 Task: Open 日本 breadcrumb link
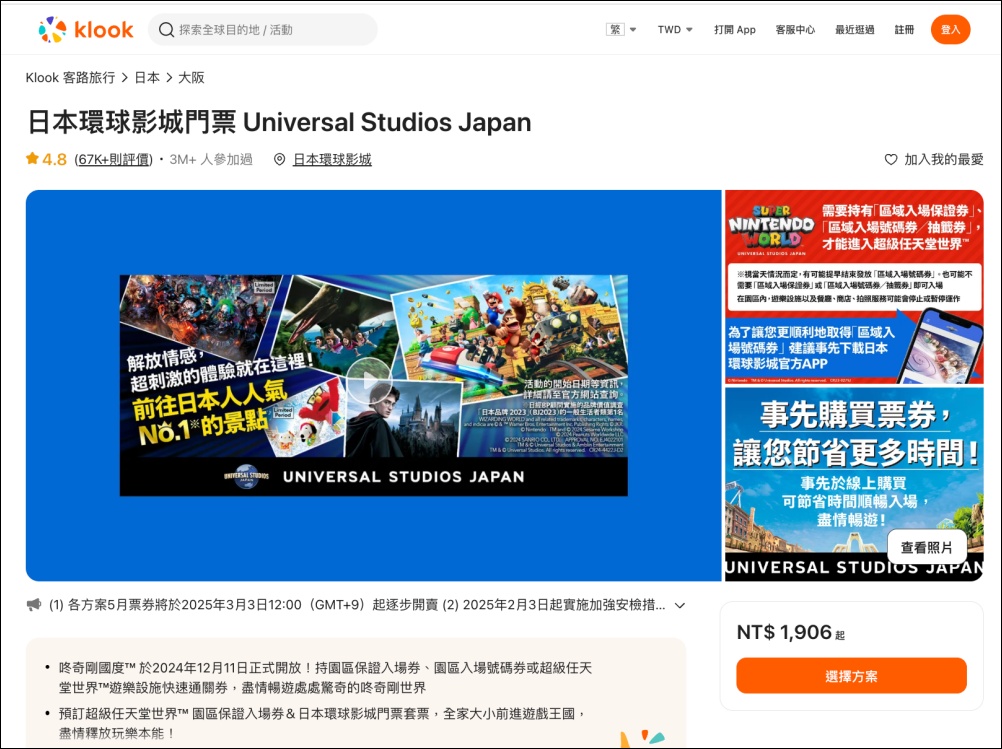point(147,77)
